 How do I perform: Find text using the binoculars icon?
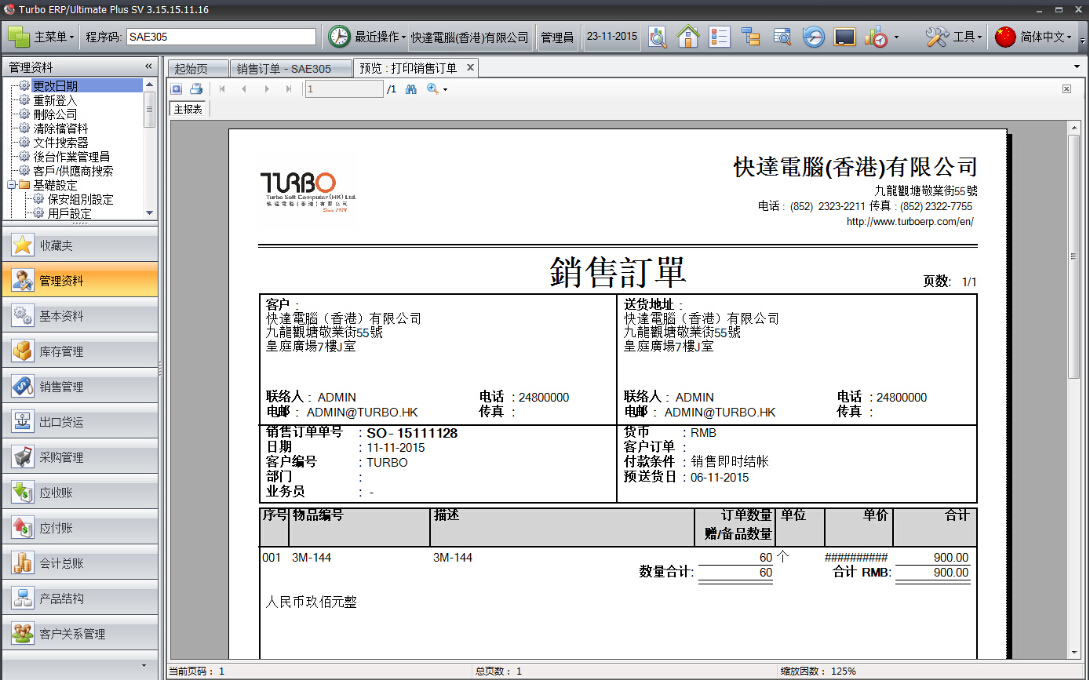[x=411, y=89]
